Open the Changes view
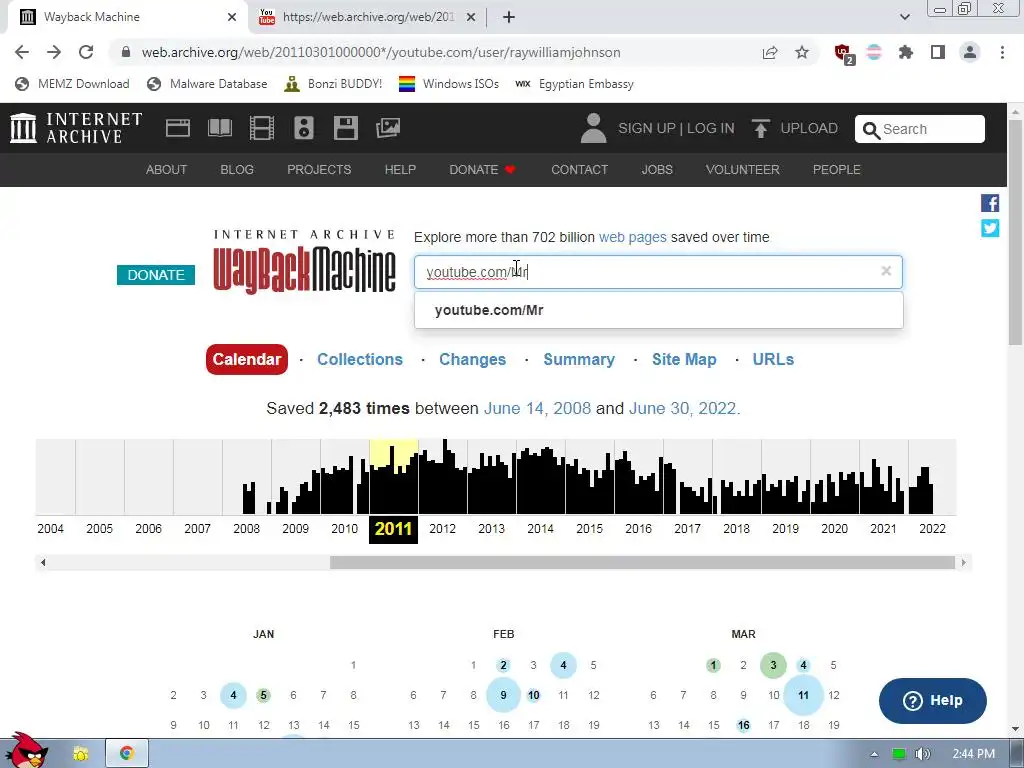The width and height of the screenshot is (1024, 768). [x=472, y=359]
